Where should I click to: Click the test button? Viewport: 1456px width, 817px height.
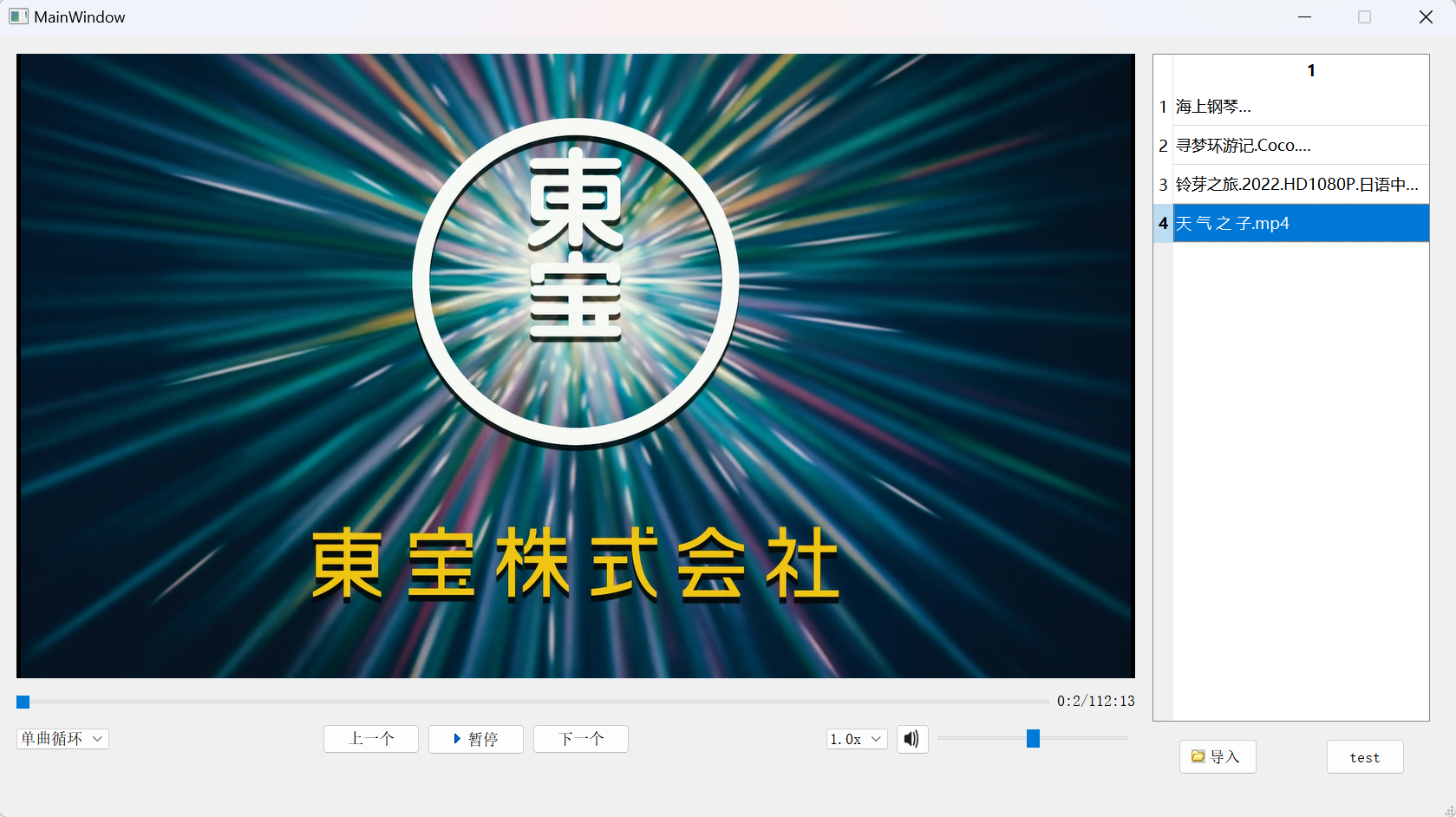[1365, 756]
